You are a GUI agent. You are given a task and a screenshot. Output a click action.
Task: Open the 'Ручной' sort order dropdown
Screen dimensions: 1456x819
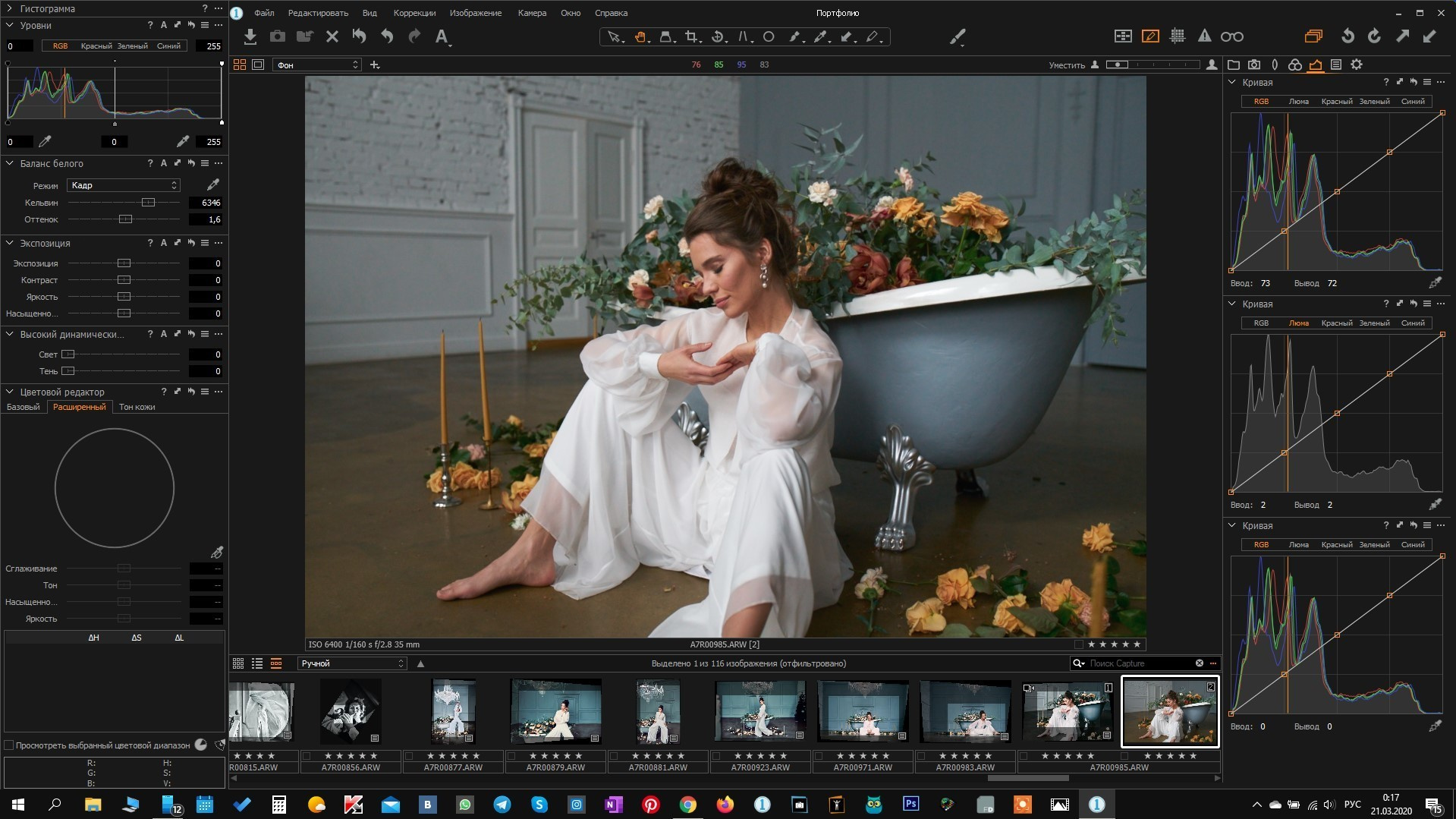coord(353,663)
